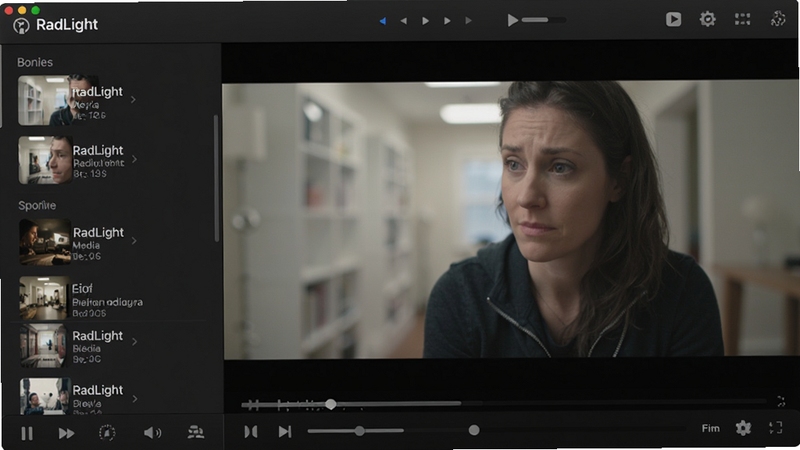Click the first right arrow in top navigation
Screen dimensions: 800x450
[425, 21]
